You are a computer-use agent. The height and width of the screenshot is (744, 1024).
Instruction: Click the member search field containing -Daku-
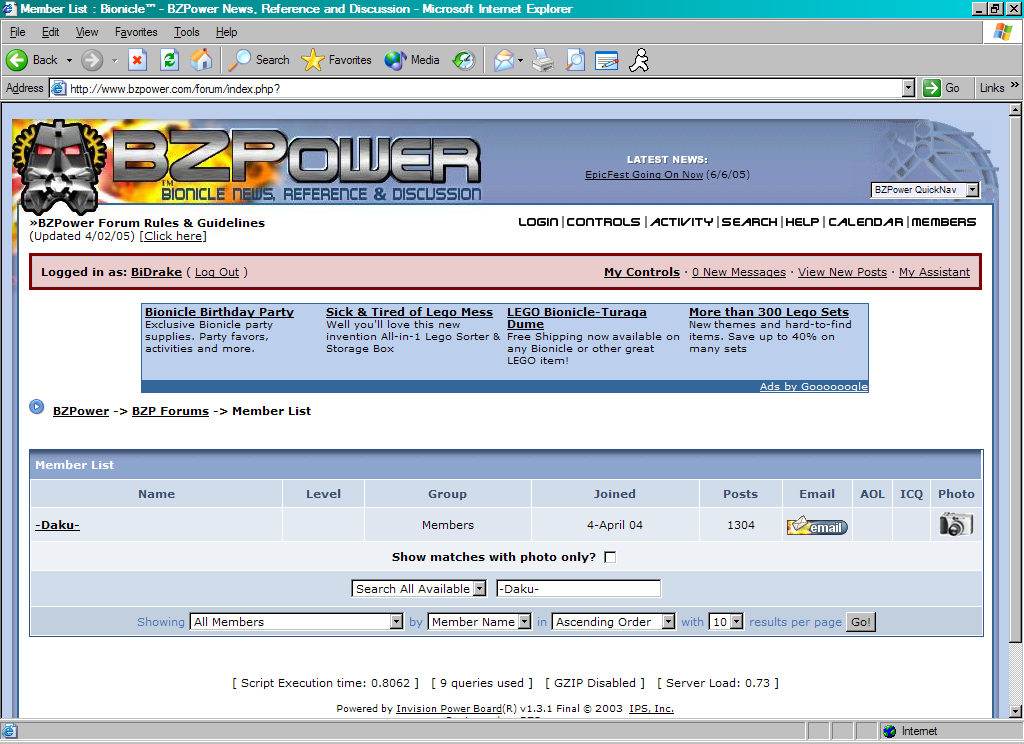point(579,589)
